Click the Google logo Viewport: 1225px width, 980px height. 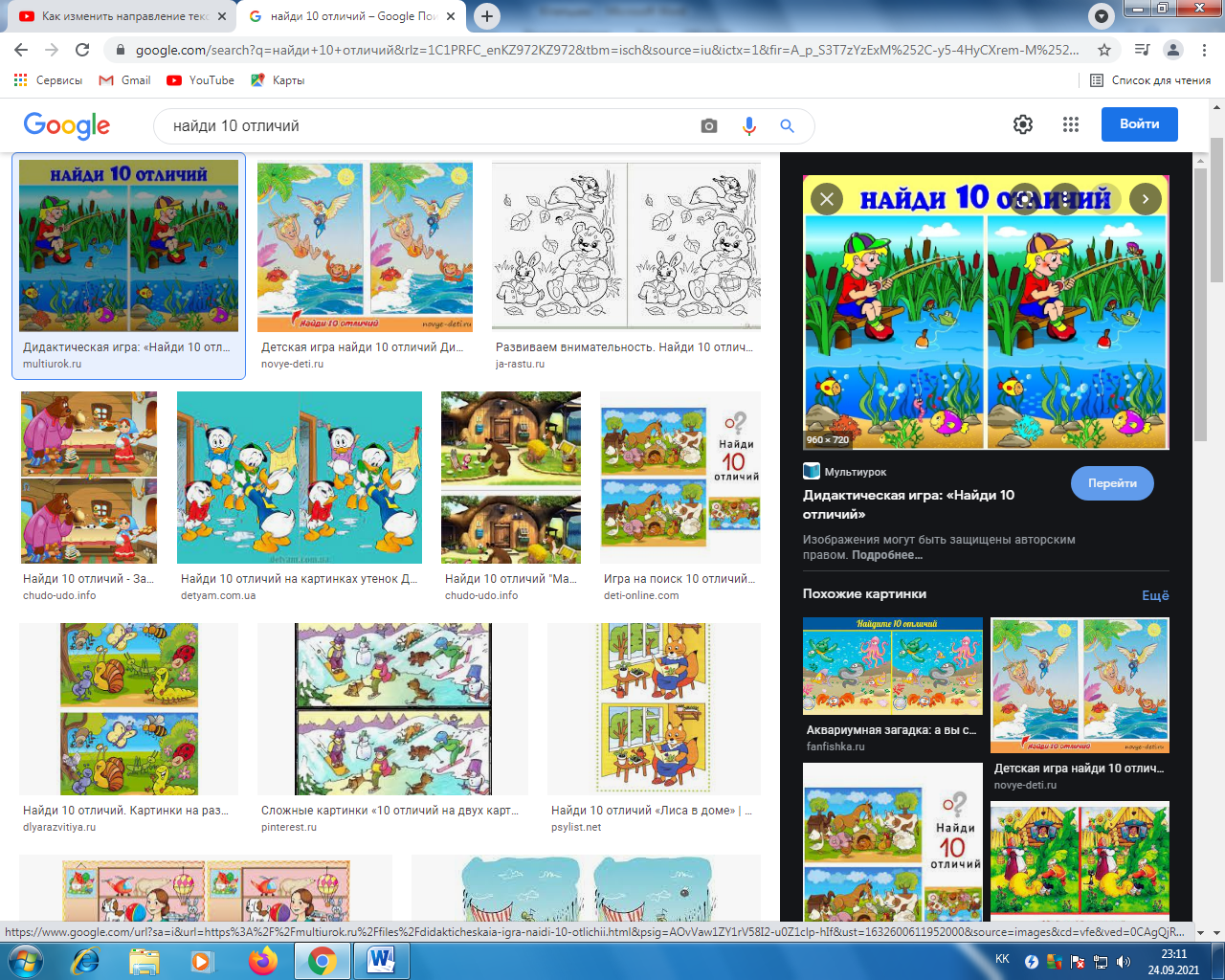[67, 125]
